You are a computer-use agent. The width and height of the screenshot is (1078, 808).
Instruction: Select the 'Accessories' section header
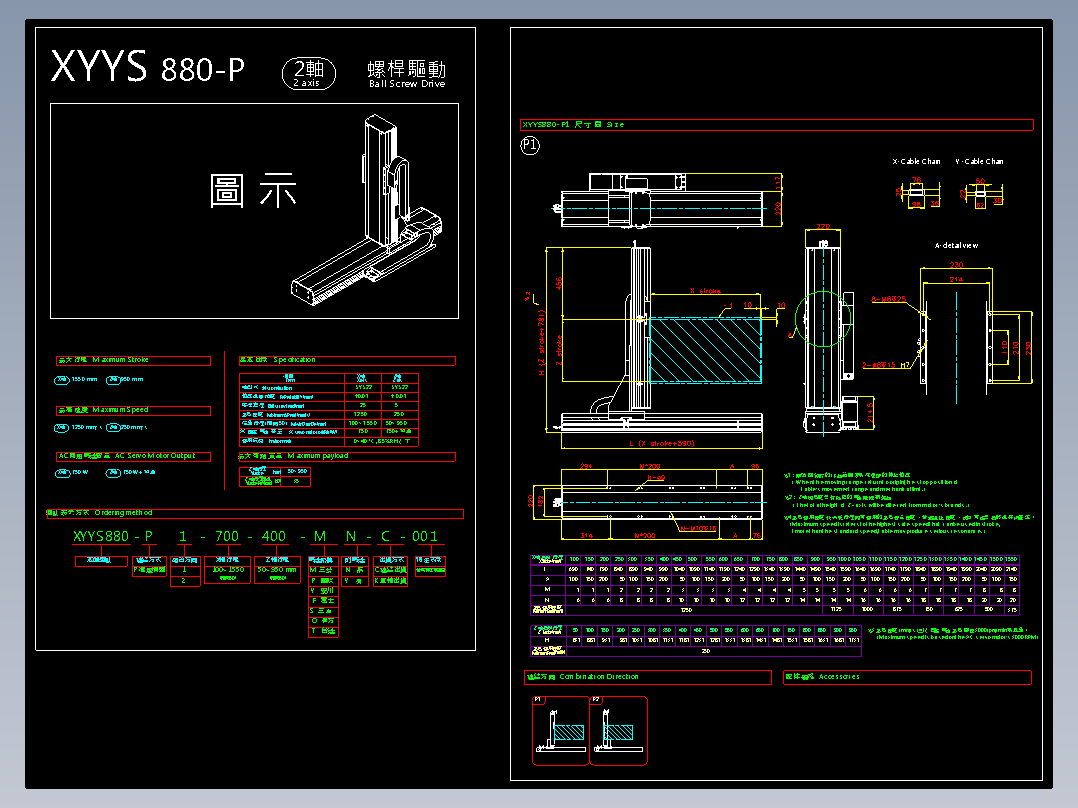(x=908, y=677)
